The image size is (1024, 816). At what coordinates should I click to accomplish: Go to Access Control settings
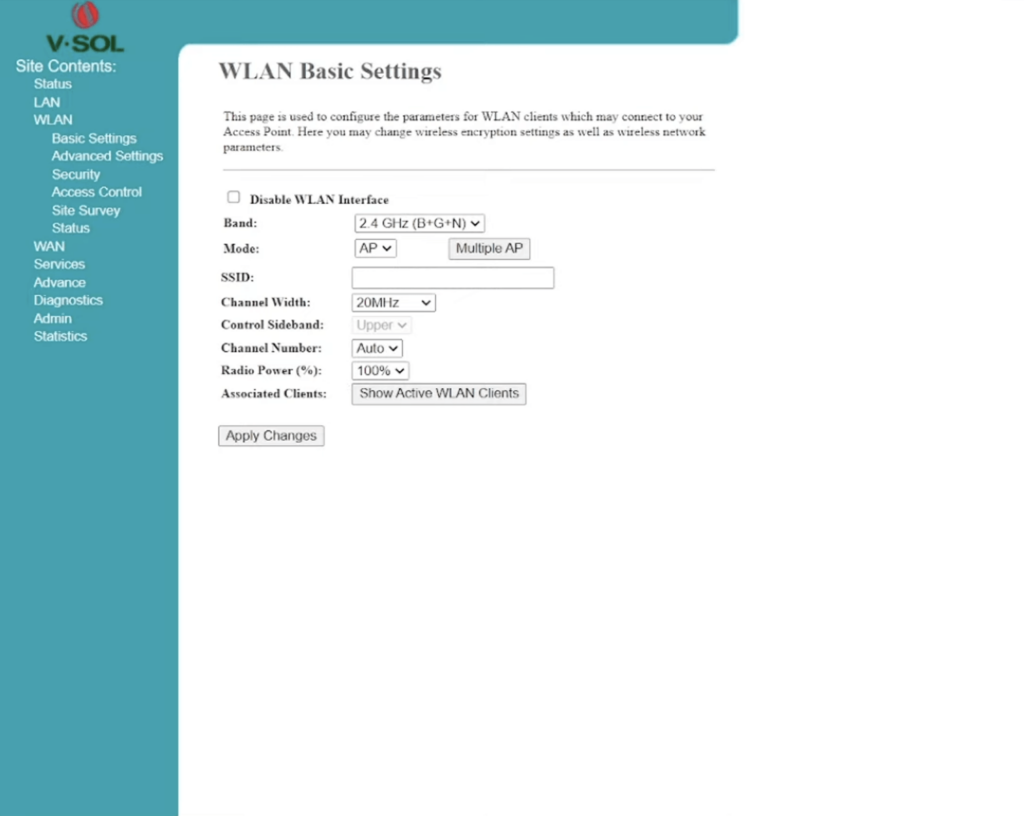coord(96,192)
